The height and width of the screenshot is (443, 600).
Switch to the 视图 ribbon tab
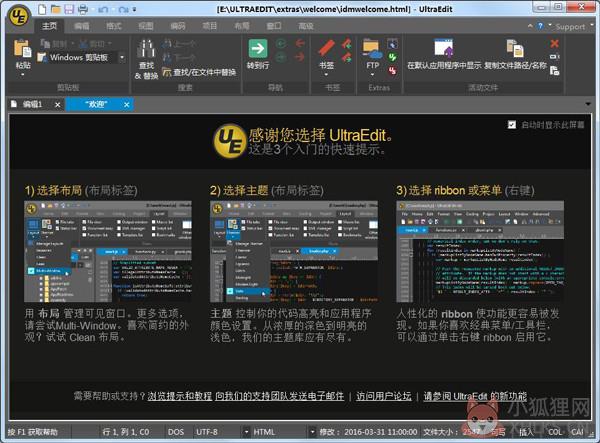[145, 26]
